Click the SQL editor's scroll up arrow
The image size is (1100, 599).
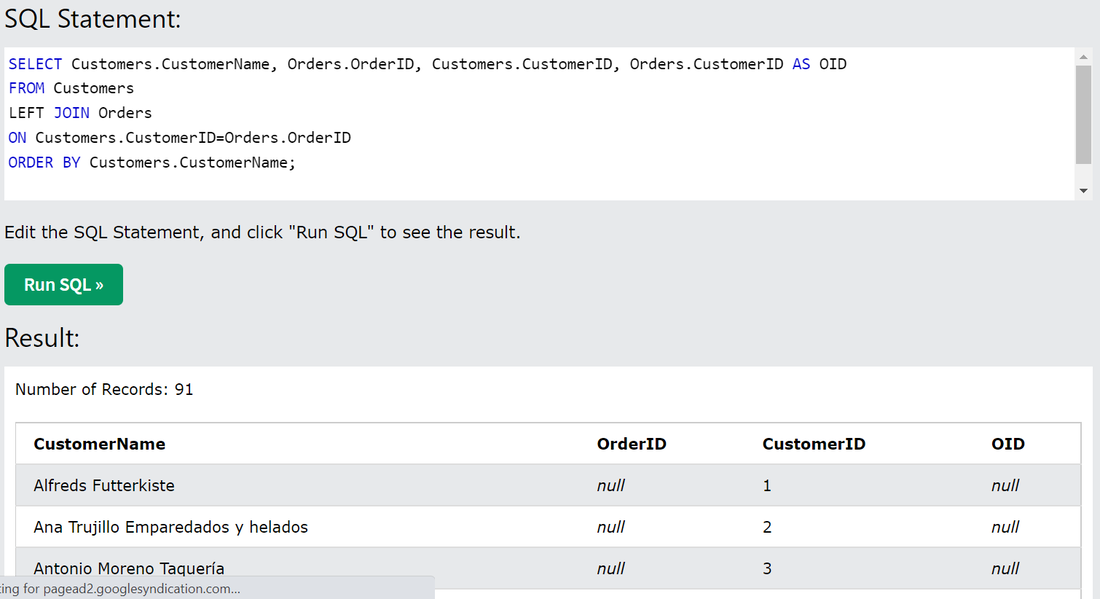(x=1084, y=58)
